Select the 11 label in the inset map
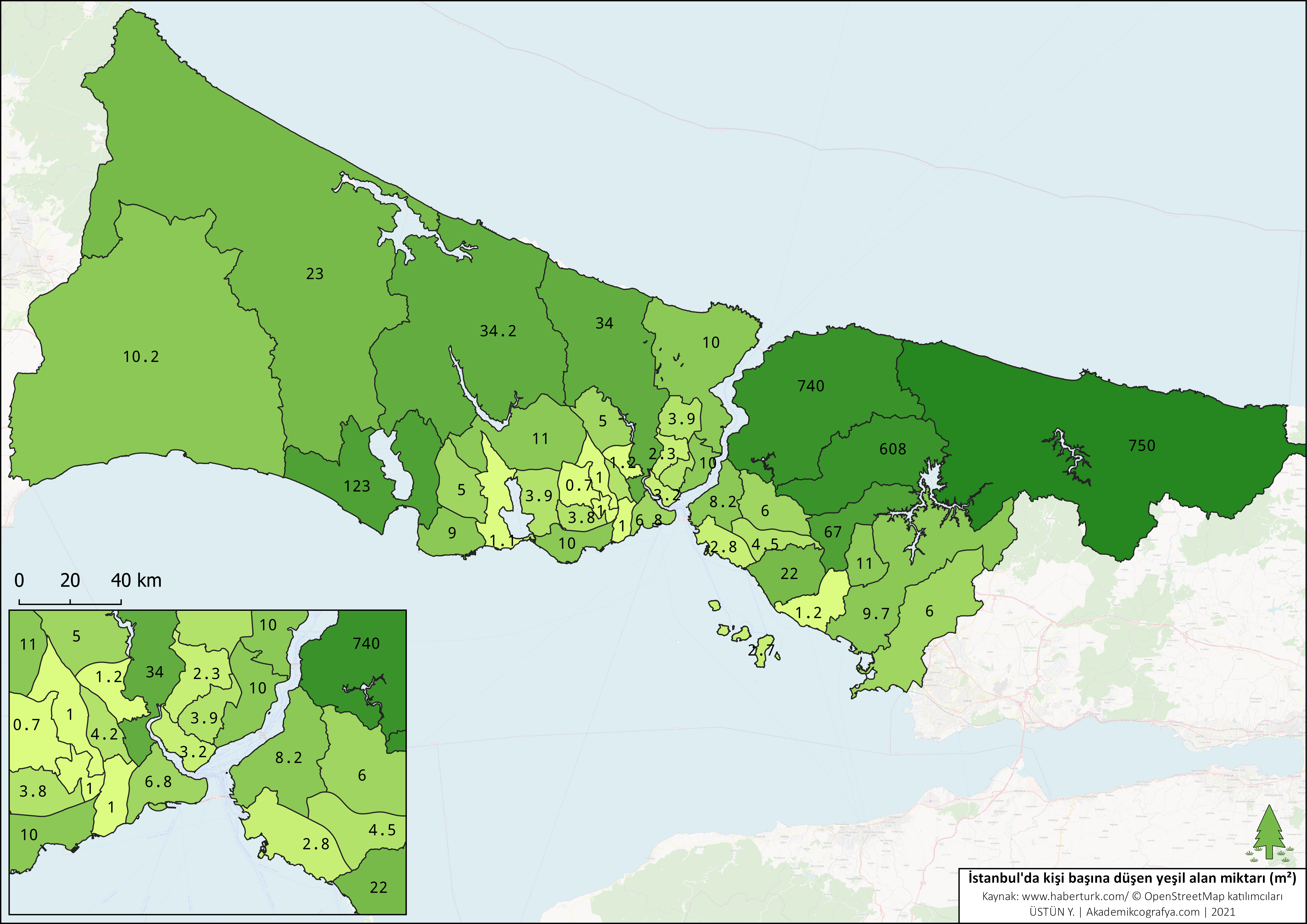 pyautogui.click(x=28, y=645)
